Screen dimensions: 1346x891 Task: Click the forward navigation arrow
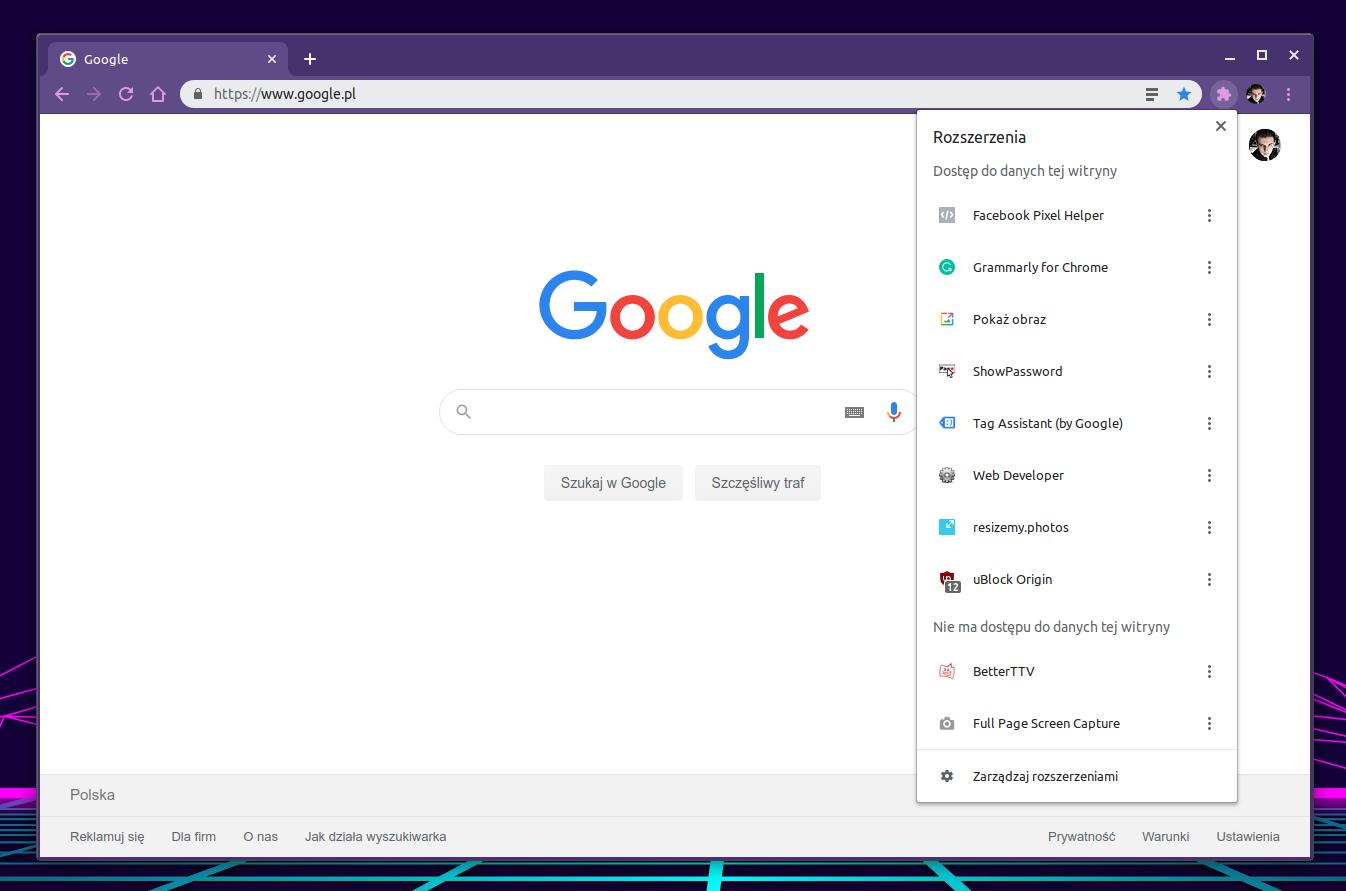[94, 94]
